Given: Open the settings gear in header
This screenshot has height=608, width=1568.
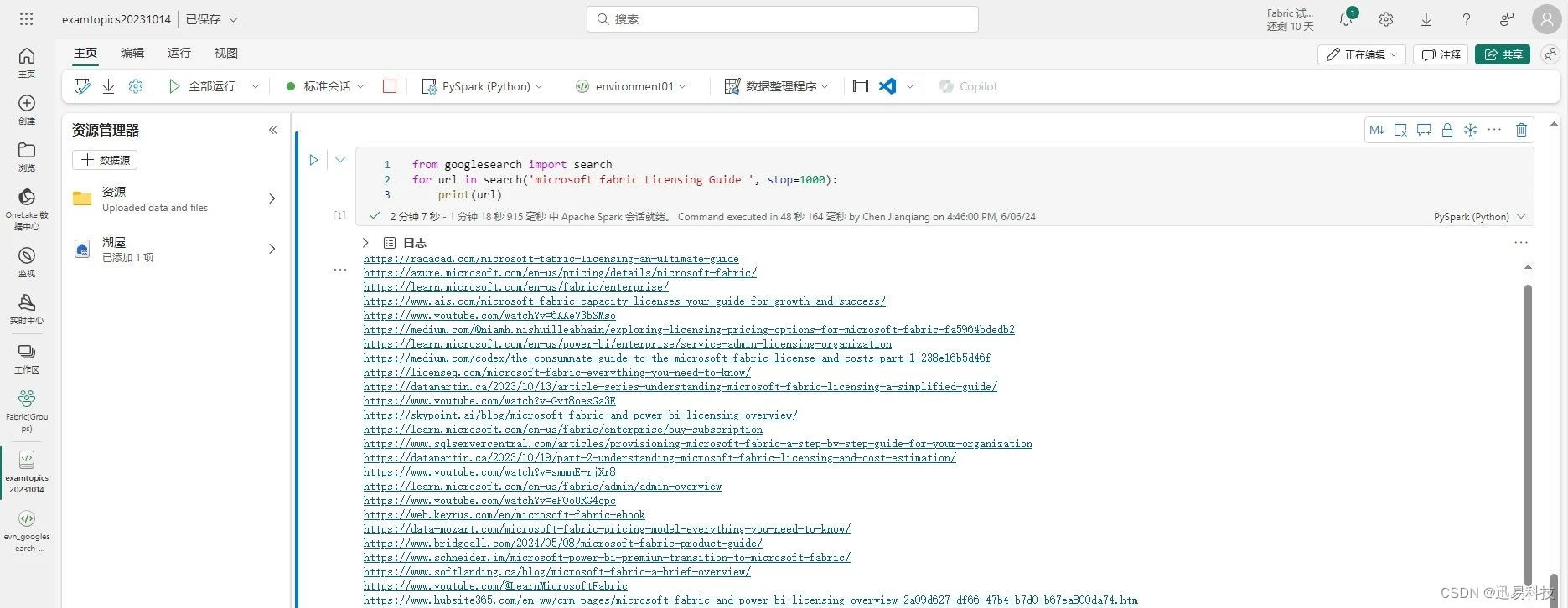Looking at the screenshot, I should 1386,19.
